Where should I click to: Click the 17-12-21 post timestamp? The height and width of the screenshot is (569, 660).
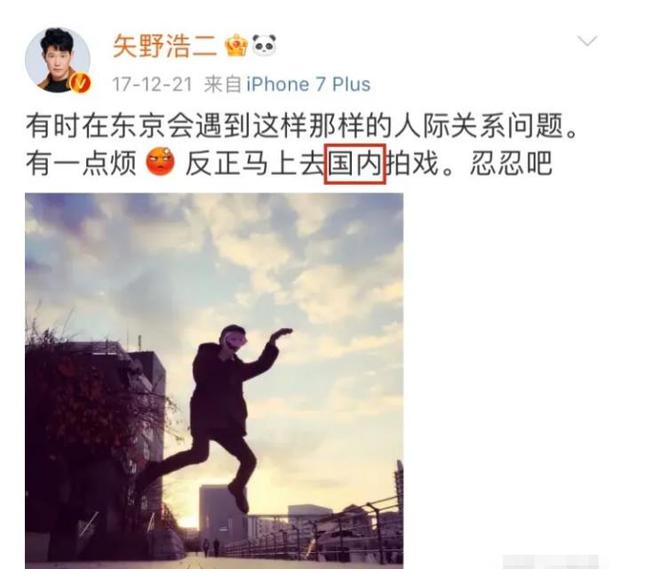(152, 85)
